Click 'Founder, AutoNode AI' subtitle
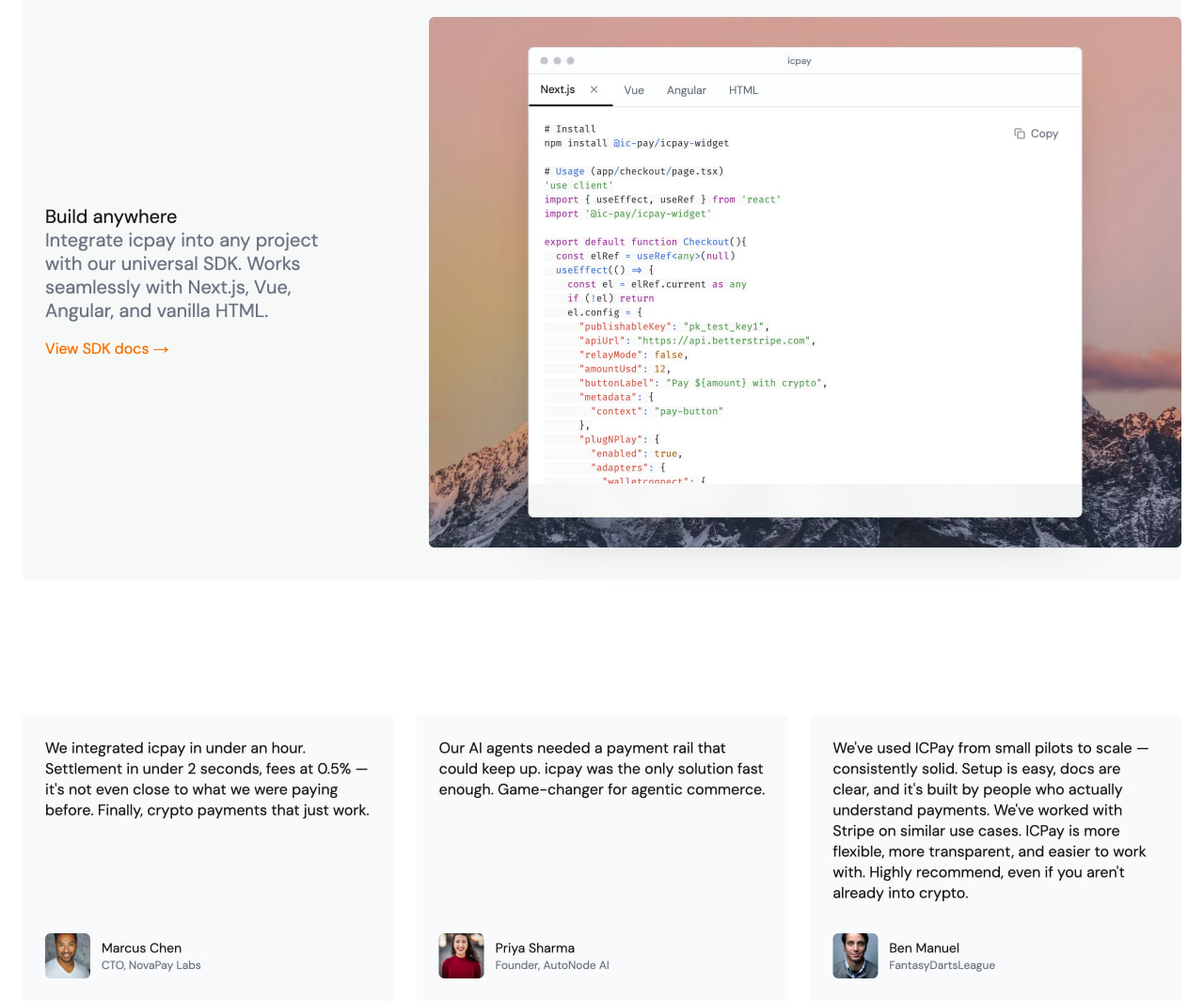Viewport: 1204px width, 1001px height. click(x=552, y=965)
